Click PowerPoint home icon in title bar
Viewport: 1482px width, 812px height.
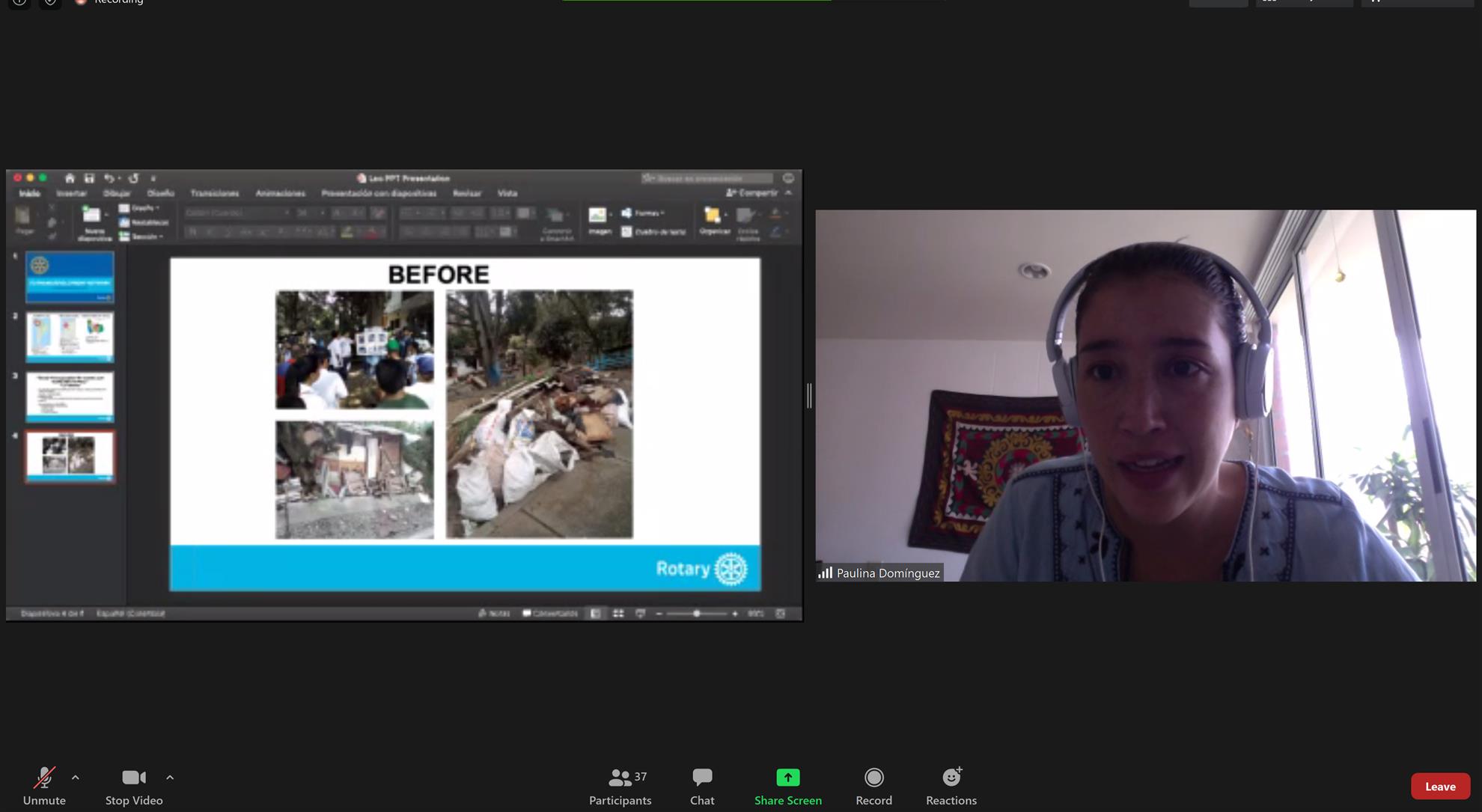[70, 178]
